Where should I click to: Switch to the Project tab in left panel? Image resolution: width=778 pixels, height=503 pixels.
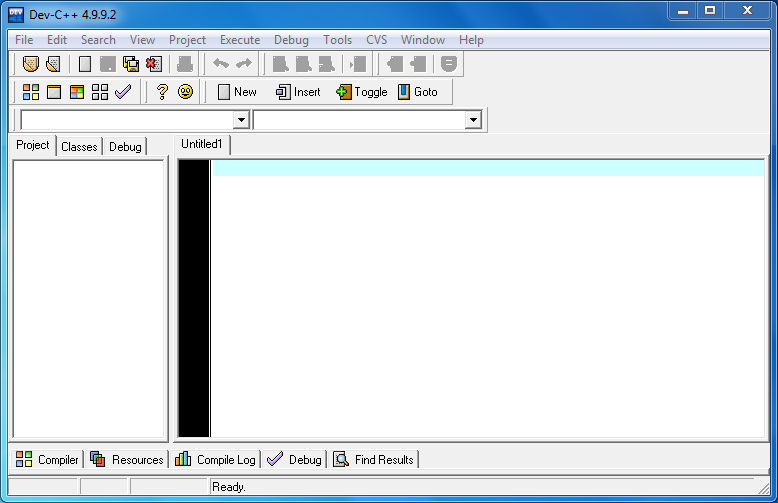point(33,145)
